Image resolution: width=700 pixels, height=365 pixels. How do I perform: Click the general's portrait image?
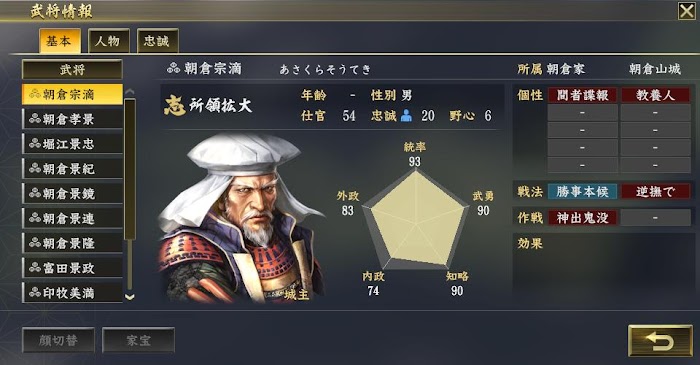[x=241, y=219]
